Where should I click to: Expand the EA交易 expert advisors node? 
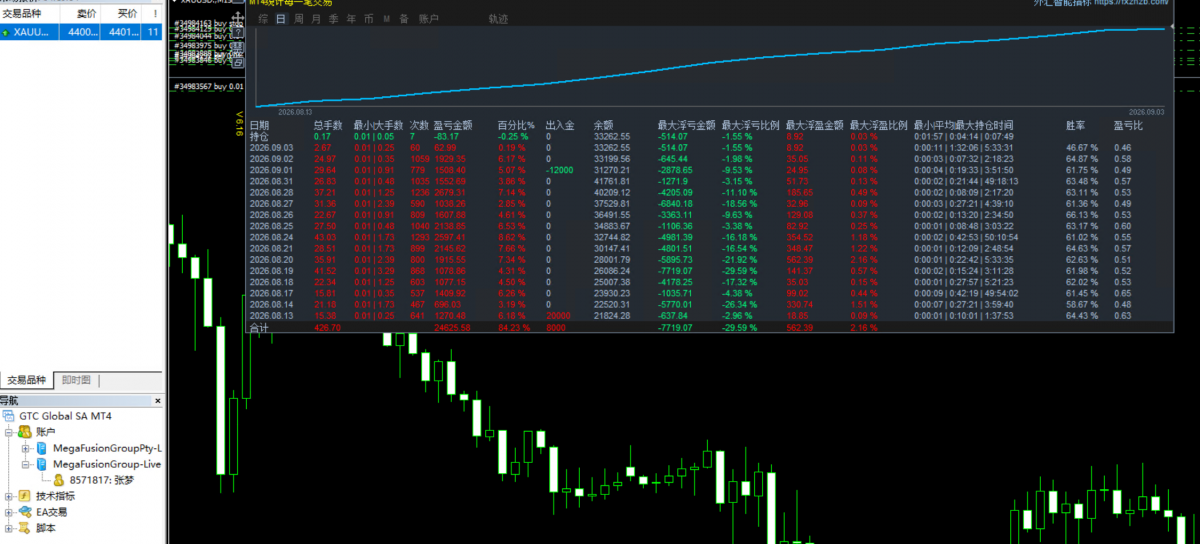pos(9,512)
